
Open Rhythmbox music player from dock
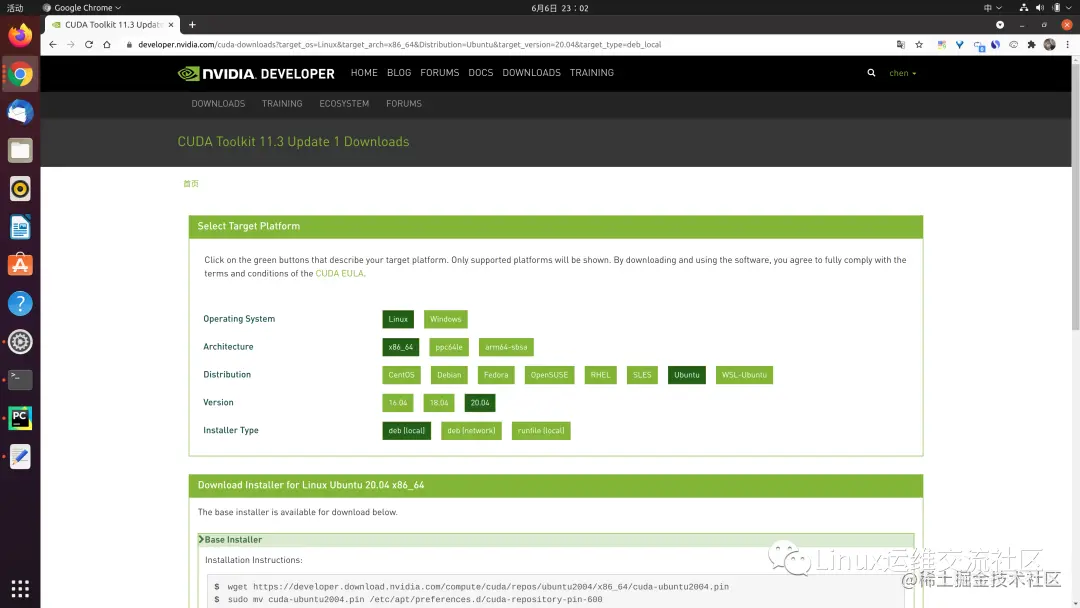tap(20, 189)
